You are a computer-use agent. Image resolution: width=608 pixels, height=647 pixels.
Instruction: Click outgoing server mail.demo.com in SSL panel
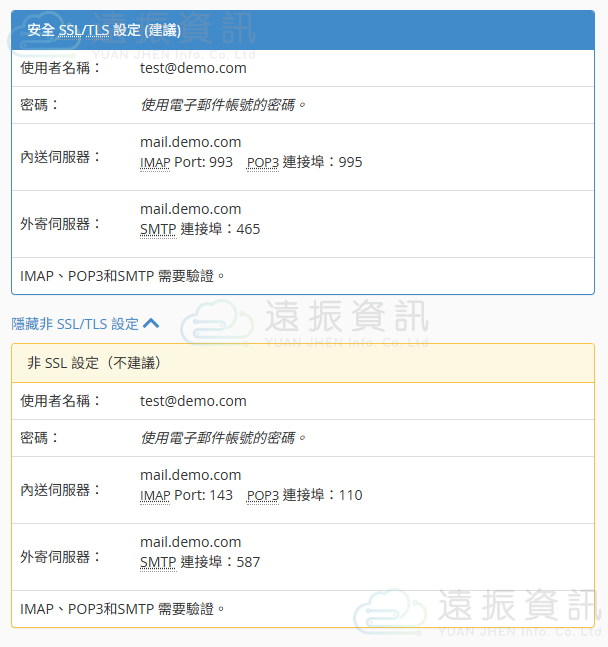[x=190, y=209]
